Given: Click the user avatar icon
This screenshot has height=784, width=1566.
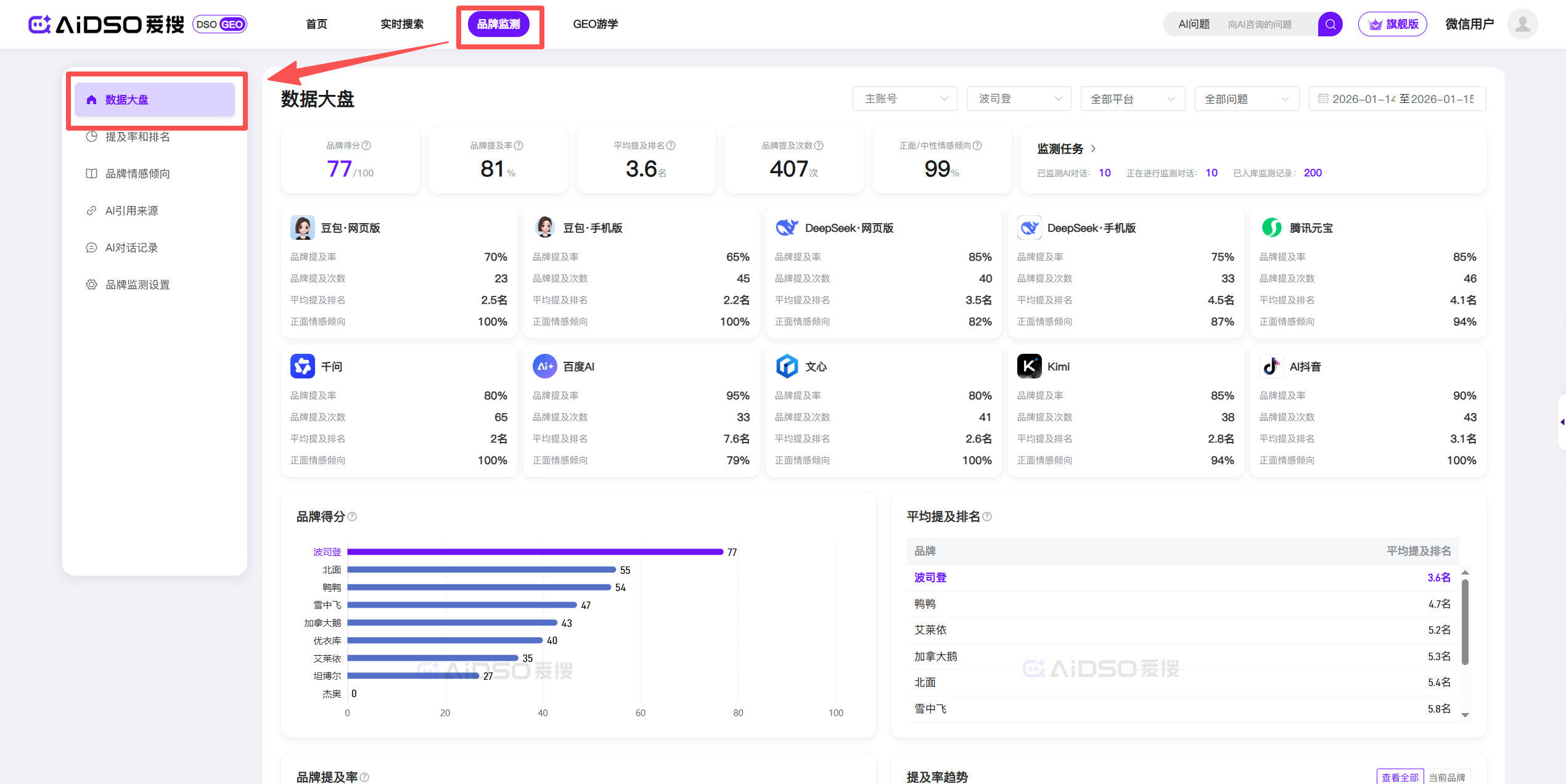Looking at the screenshot, I should tap(1522, 24).
